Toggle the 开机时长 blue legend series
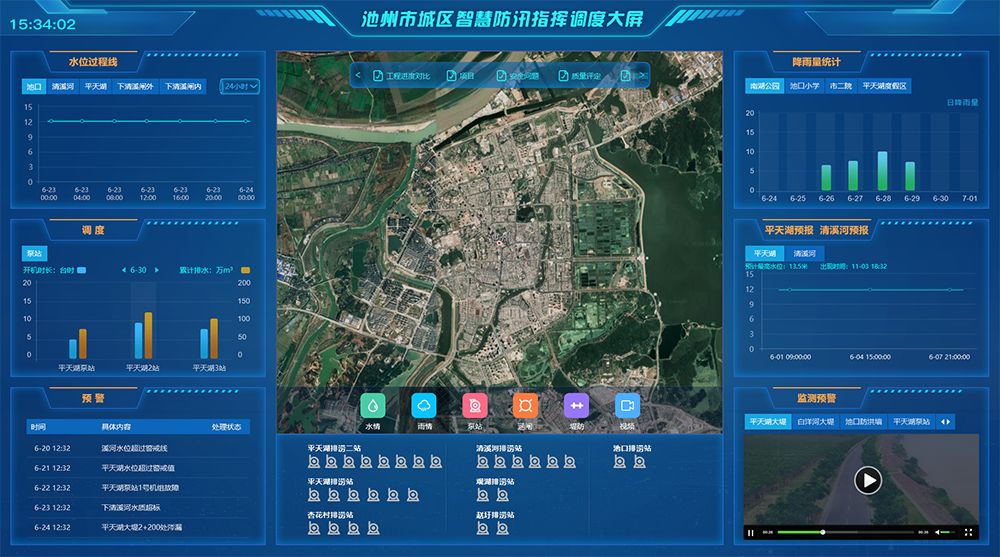1000x557 pixels. (81, 270)
